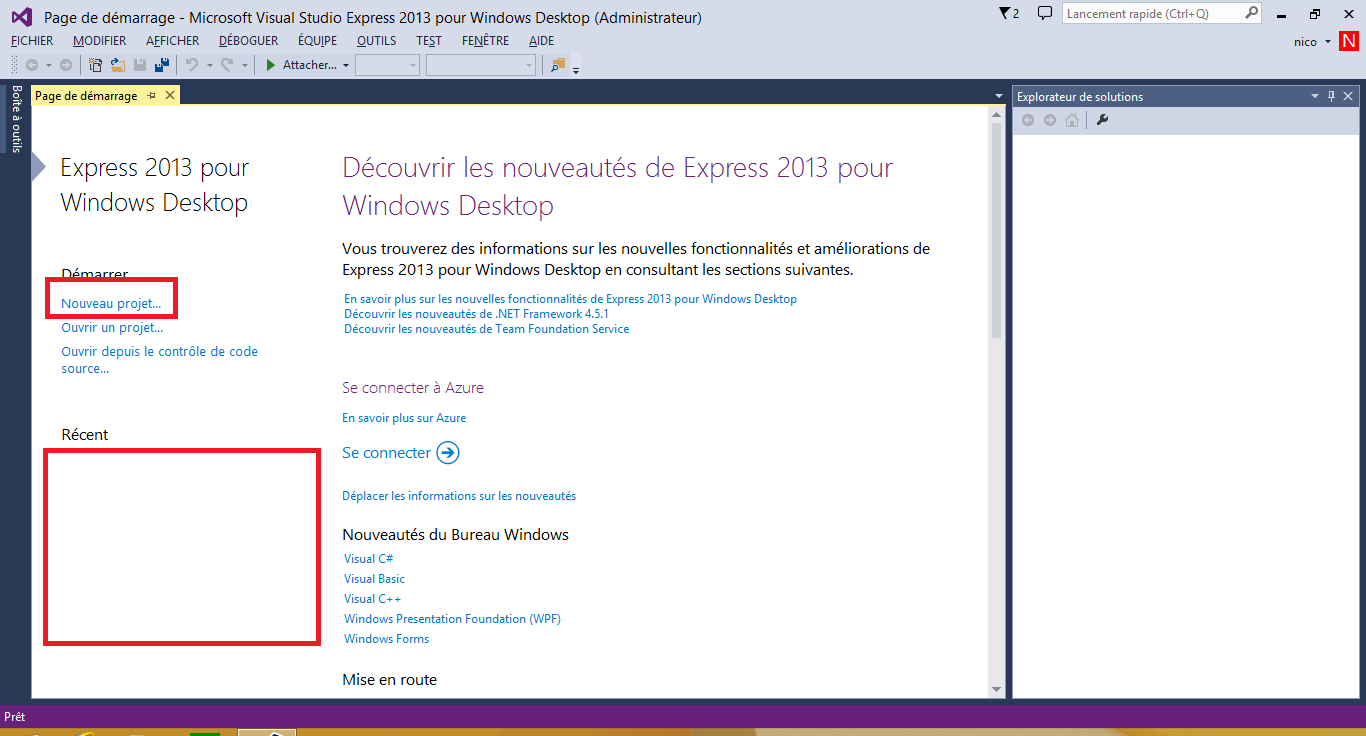Click the Open File toolbar icon
The image size is (1366, 736).
[117, 65]
